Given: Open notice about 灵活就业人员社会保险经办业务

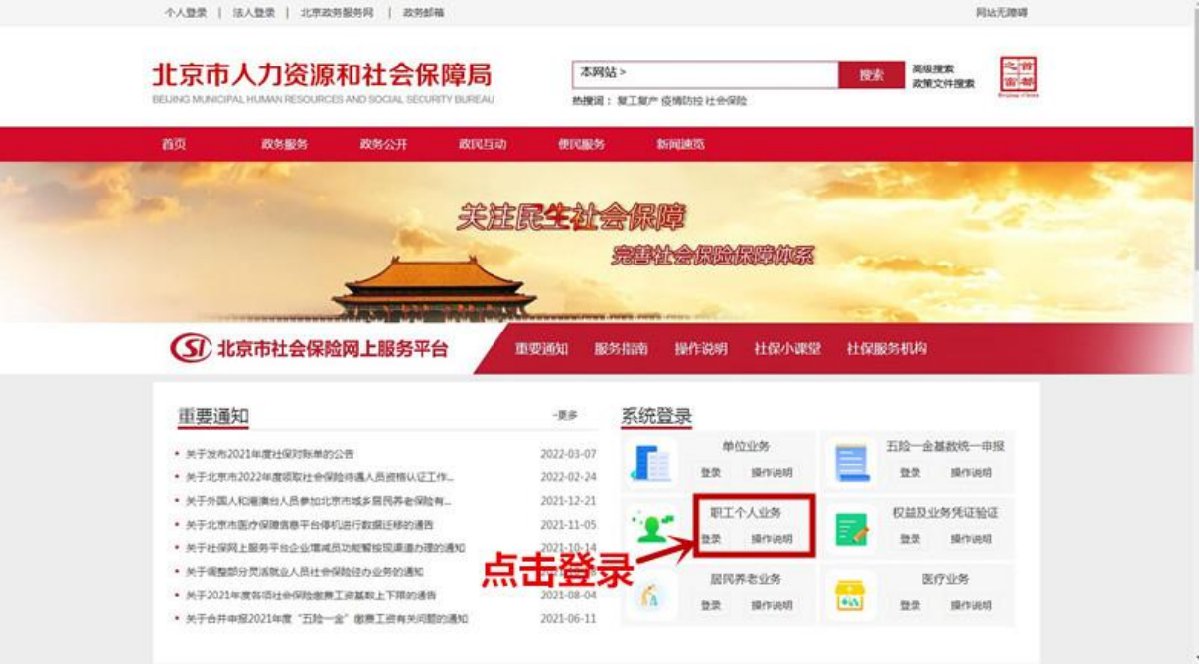Looking at the screenshot, I should [x=304, y=572].
